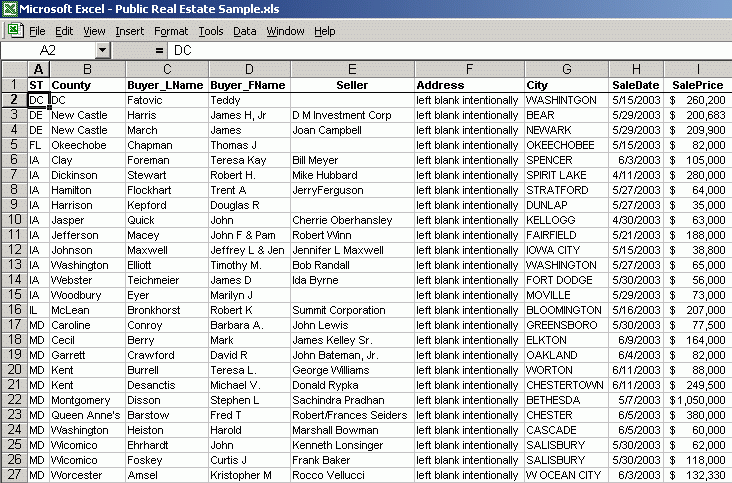Click the CHESTERTOWN city cell
The width and height of the screenshot is (732, 483).
pyautogui.click(x=567, y=385)
